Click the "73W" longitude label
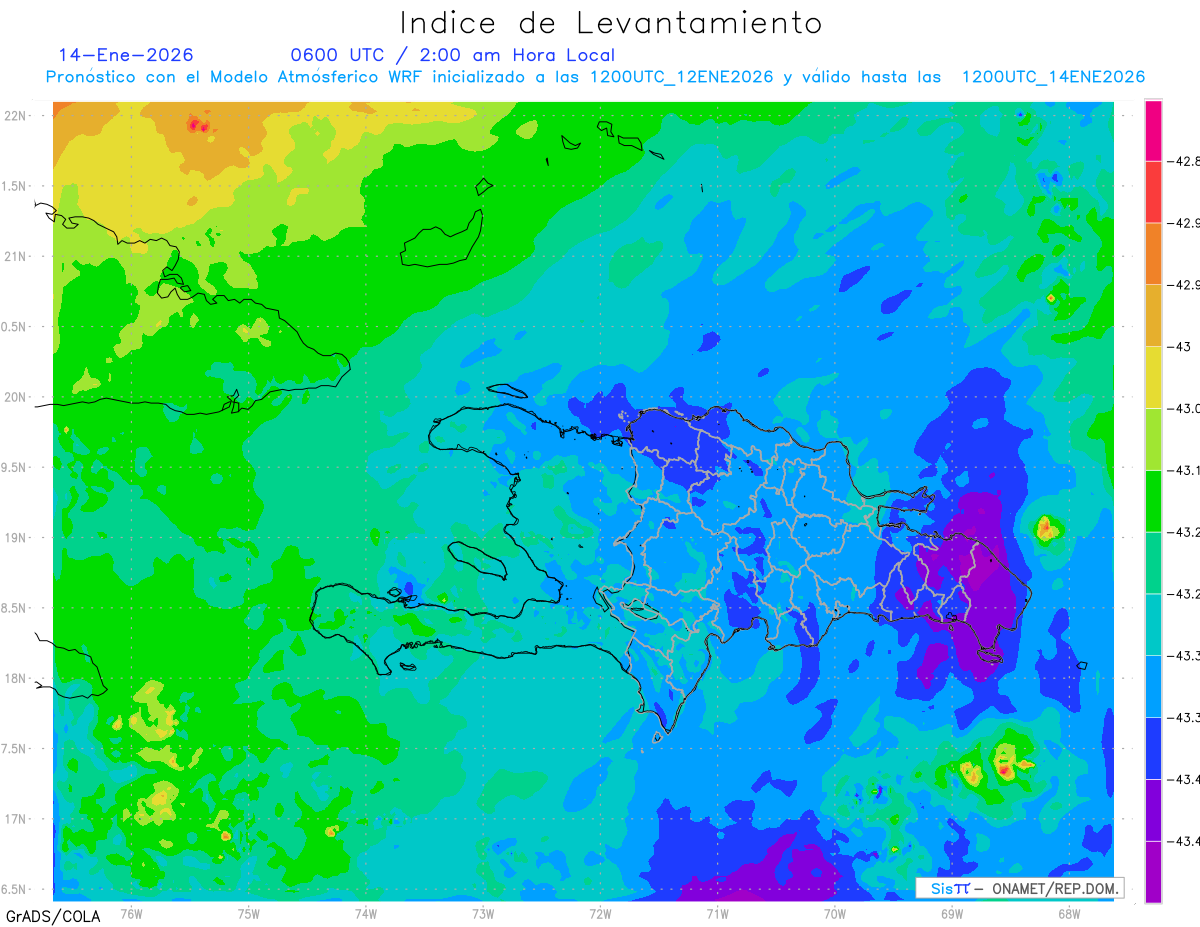1200x927 pixels. click(483, 914)
